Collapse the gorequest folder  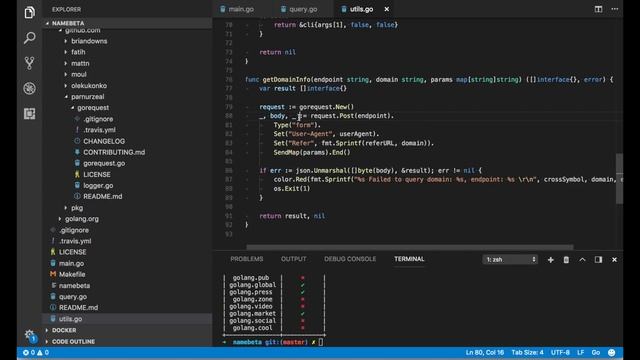click(x=93, y=108)
